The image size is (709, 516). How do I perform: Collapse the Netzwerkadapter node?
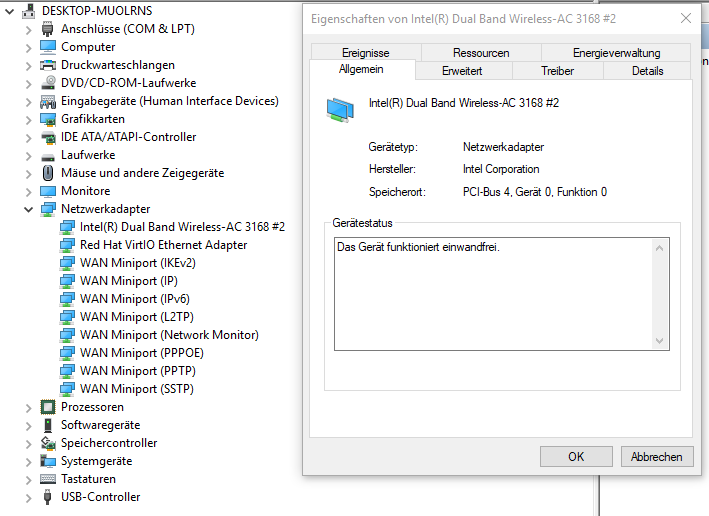pyautogui.click(x=28, y=209)
